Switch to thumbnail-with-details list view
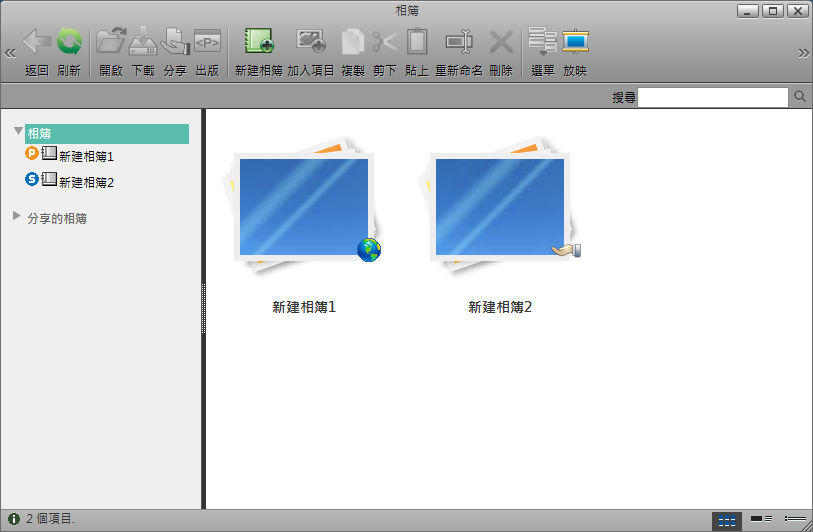 point(761,520)
